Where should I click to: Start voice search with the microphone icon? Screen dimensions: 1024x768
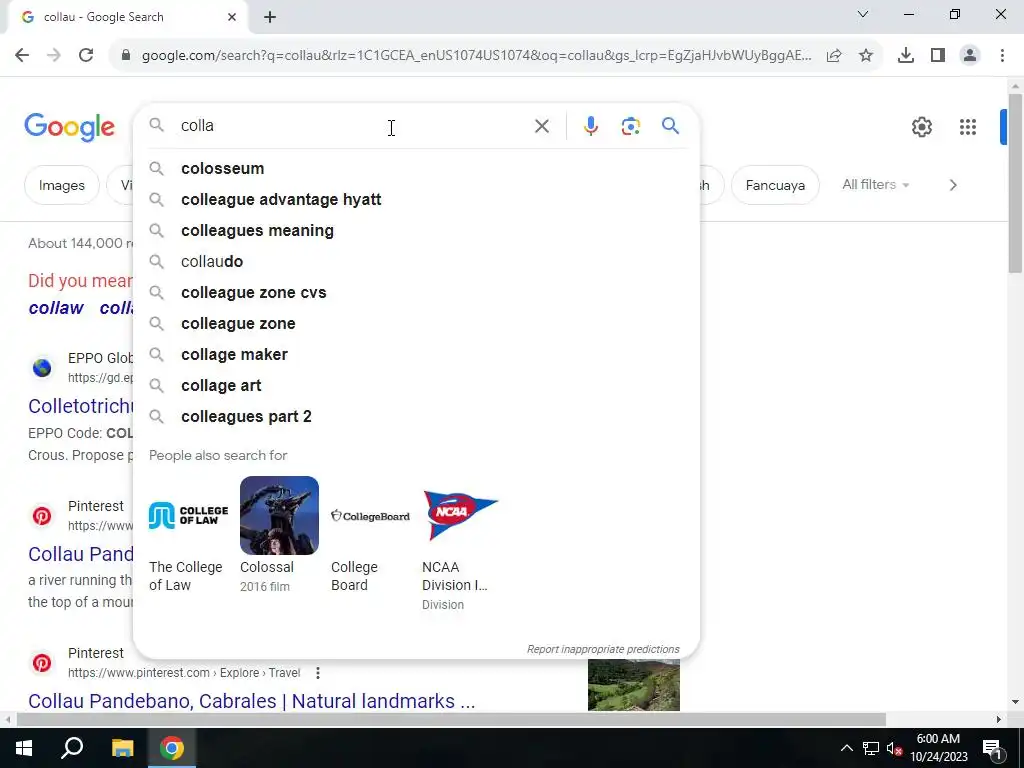click(590, 126)
